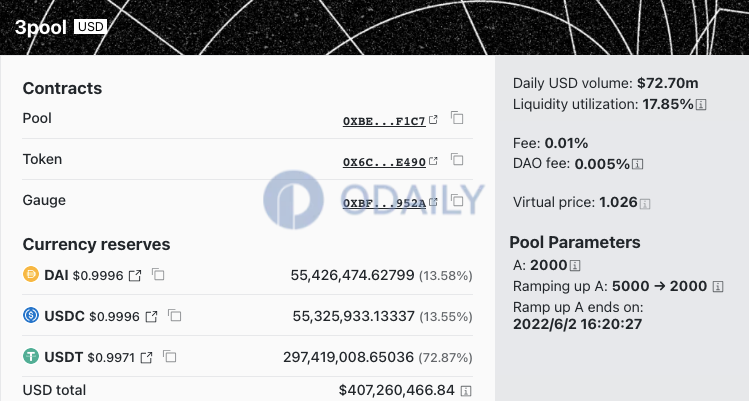Select USDC reserve amount 55,325,933.13337
The image size is (749, 401).
tap(353, 316)
